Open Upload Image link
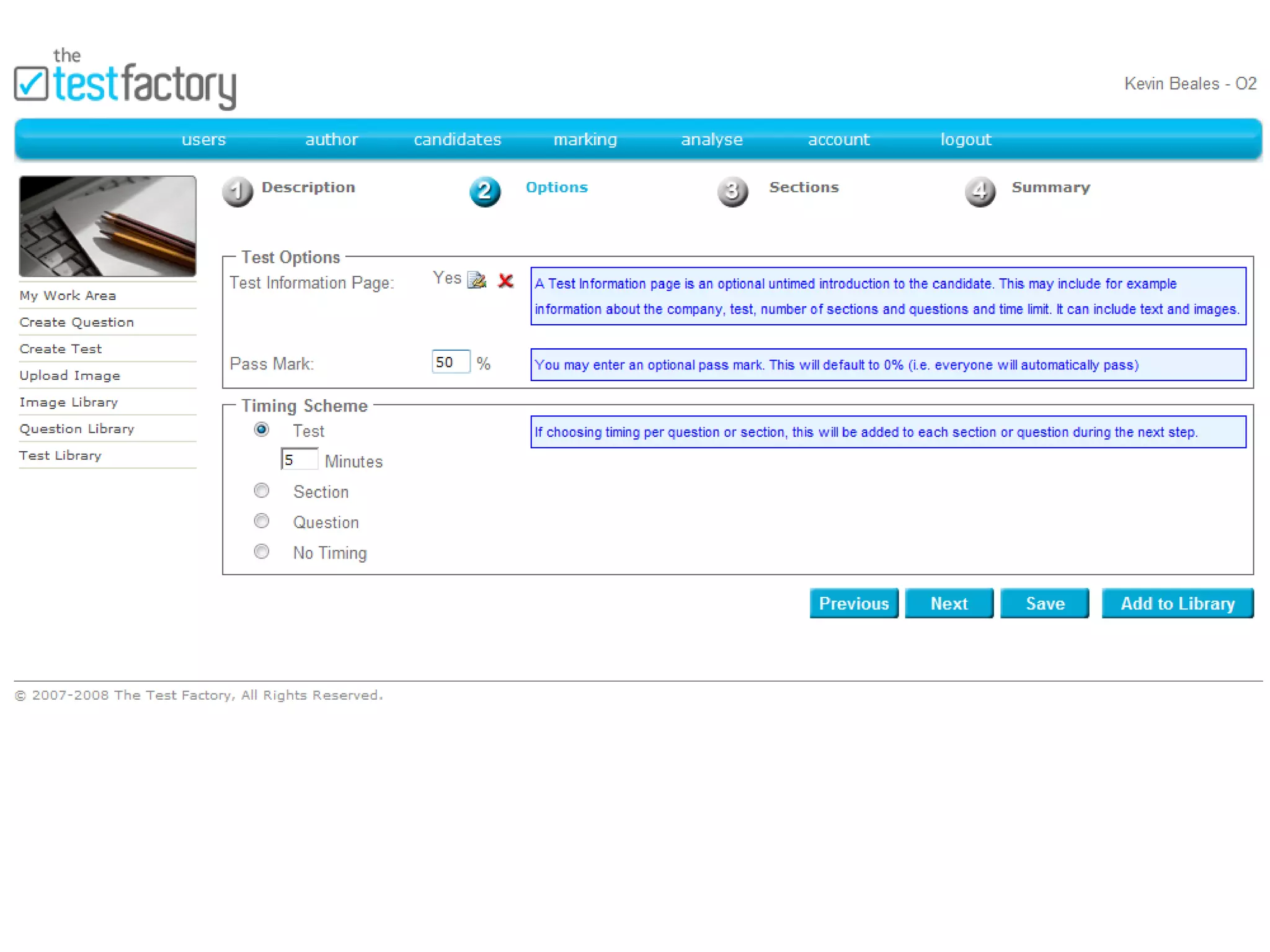The width and height of the screenshot is (1270, 952). (x=69, y=376)
